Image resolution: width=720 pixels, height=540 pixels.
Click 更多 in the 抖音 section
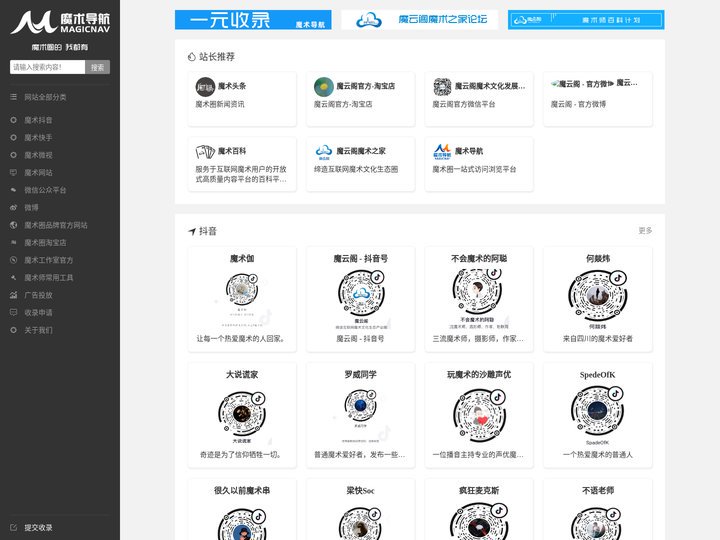tap(645, 231)
